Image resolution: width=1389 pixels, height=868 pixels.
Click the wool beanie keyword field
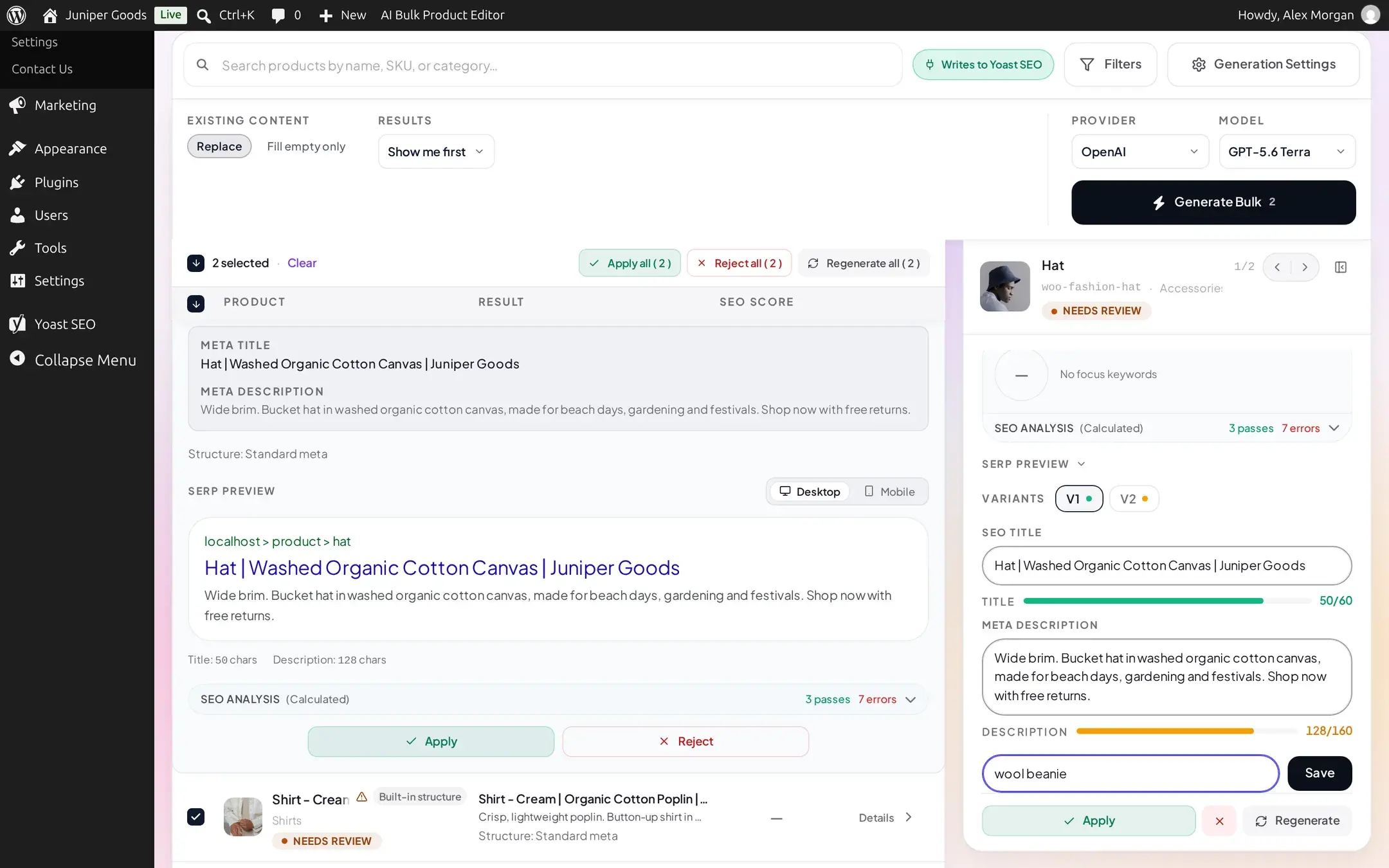point(1130,773)
